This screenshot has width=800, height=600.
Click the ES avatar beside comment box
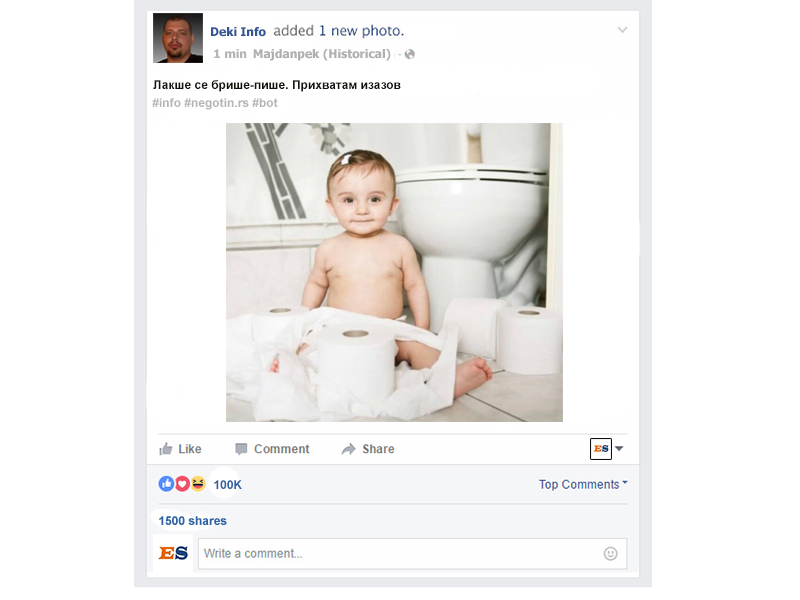click(x=174, y=553)
